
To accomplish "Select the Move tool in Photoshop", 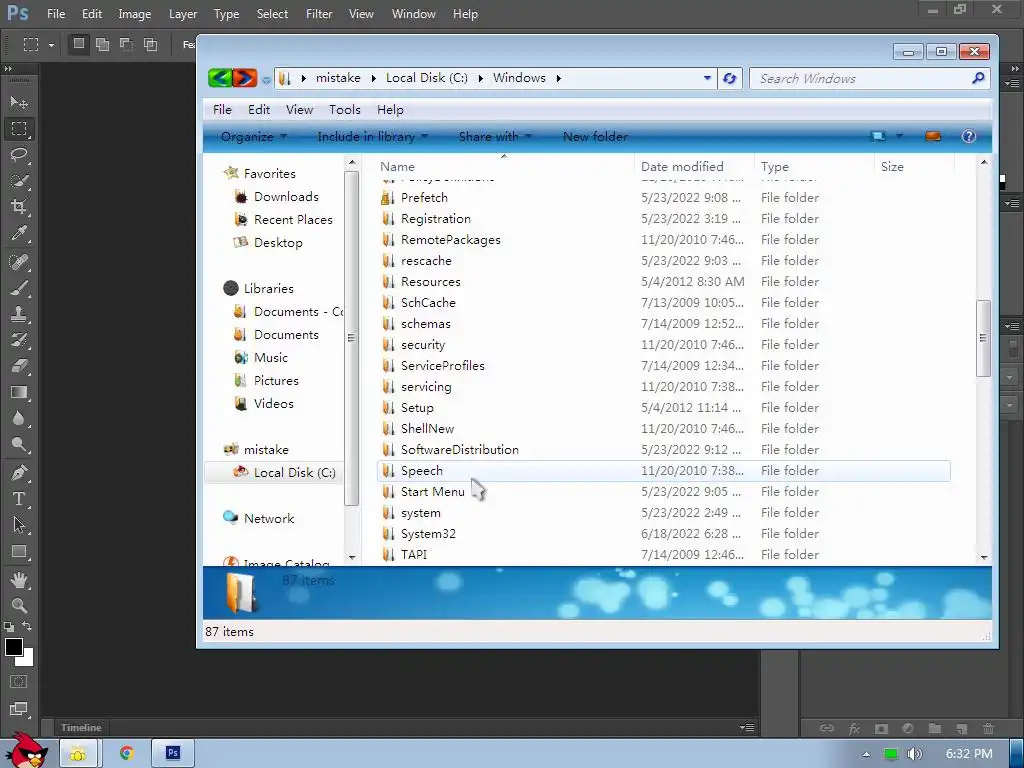I will tap(19, 103).
